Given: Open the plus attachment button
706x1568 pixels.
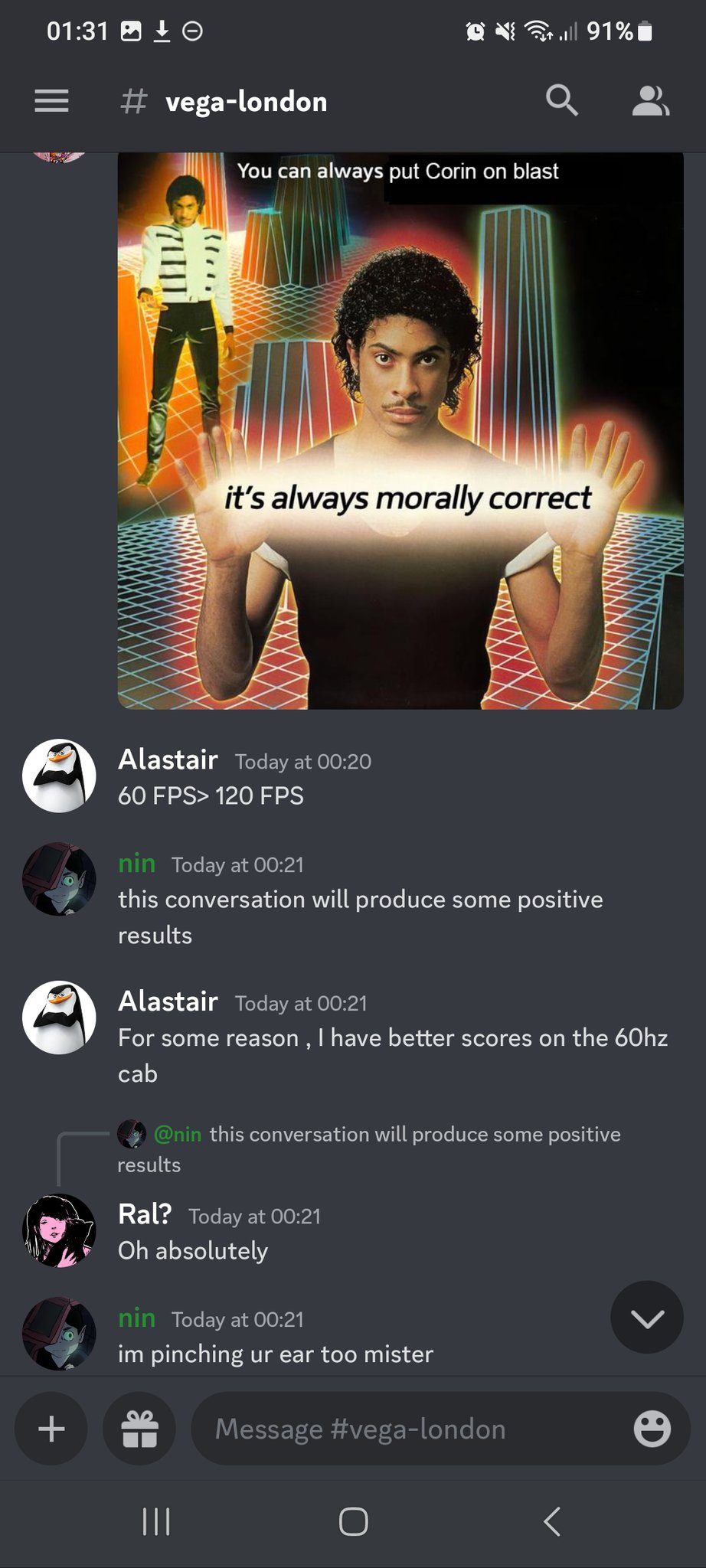Looking at the screenshot, I should (51, 1429).
